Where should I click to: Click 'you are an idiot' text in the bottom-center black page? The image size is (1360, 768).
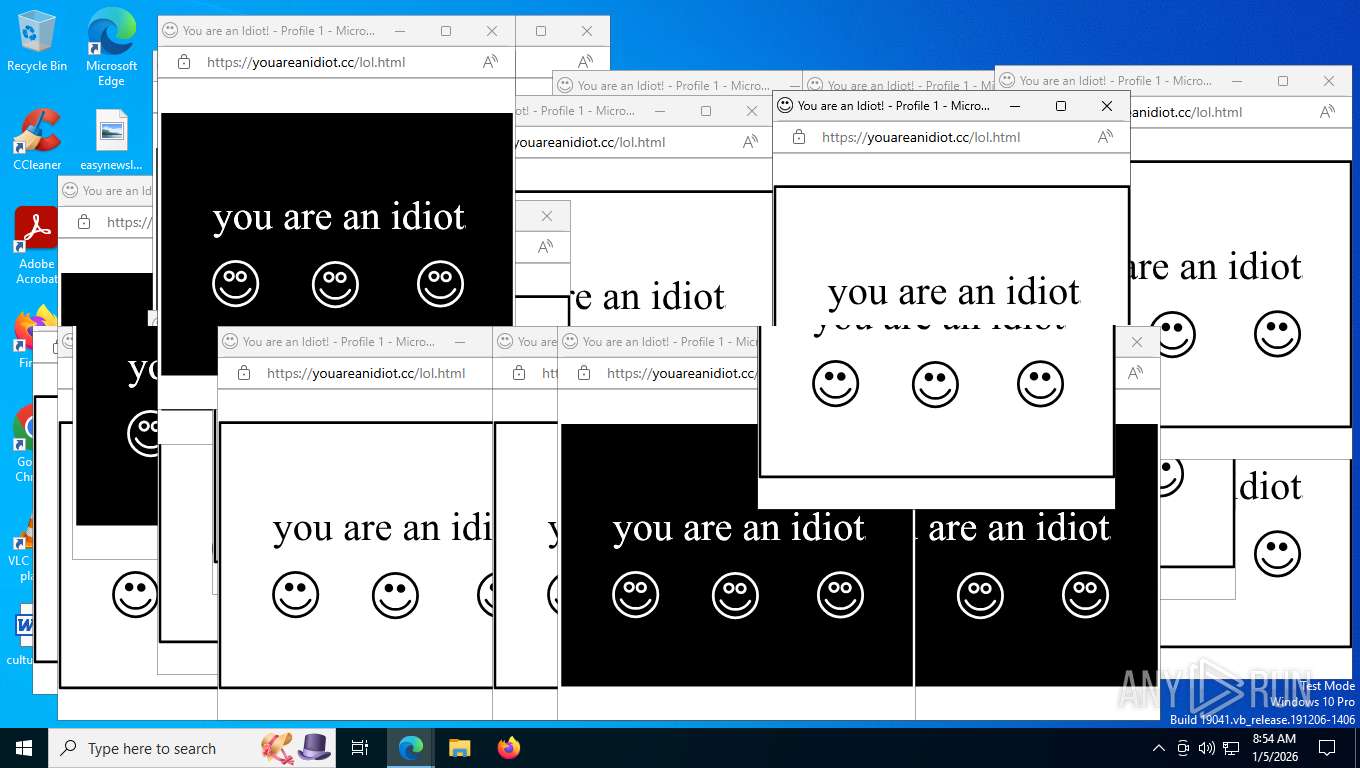coord(739,528)
